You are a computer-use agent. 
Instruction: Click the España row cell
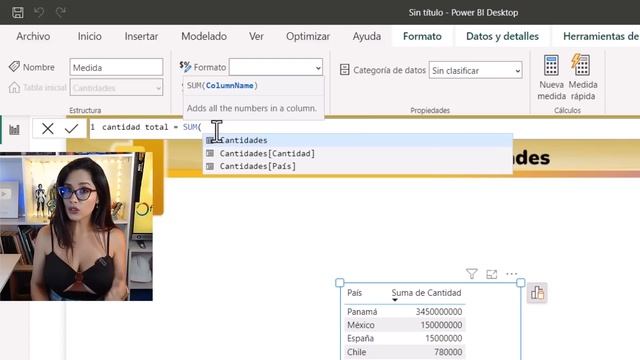point(360,339)
